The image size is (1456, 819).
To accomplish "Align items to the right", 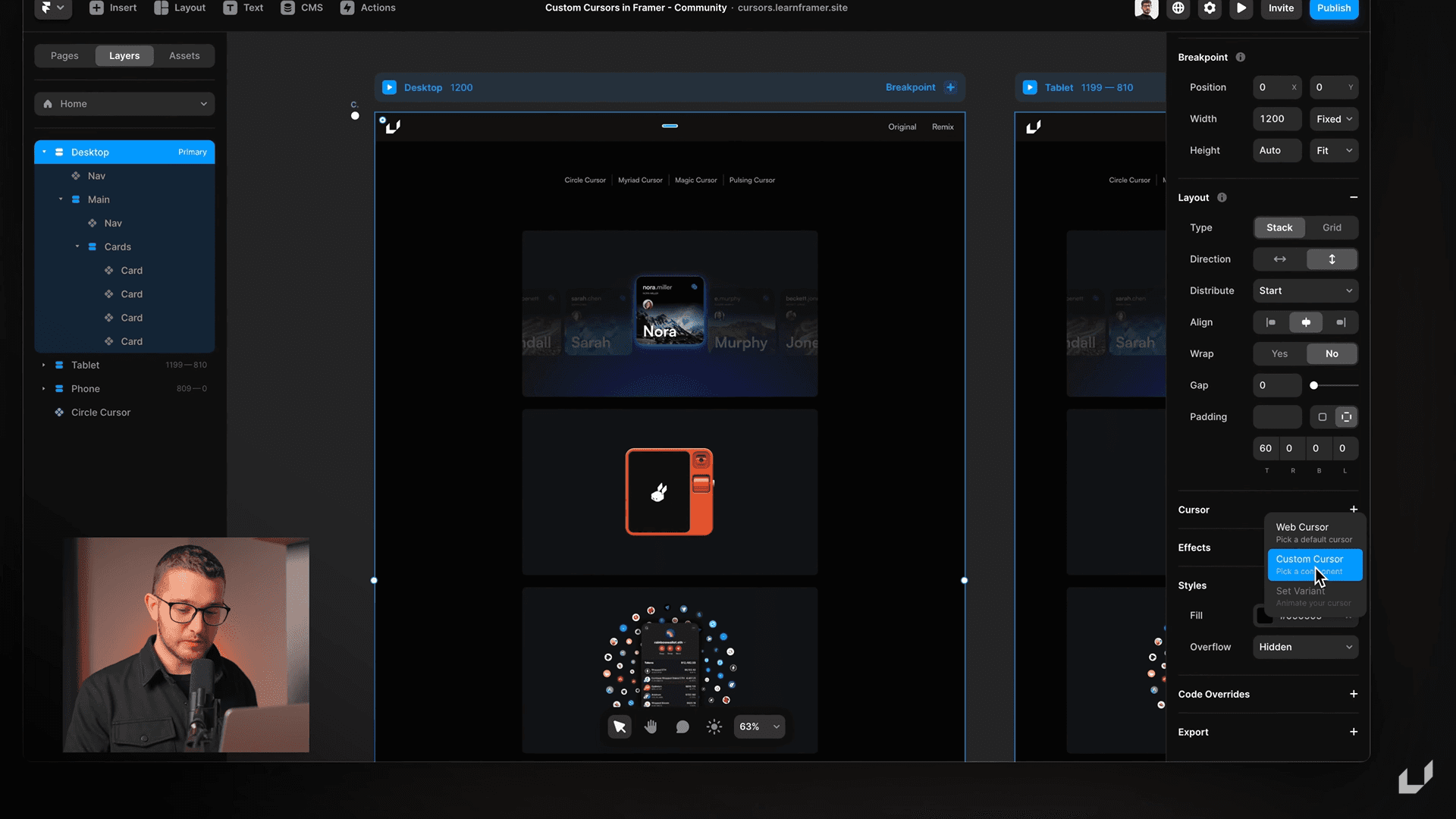I will click(x=1340, y=323).
